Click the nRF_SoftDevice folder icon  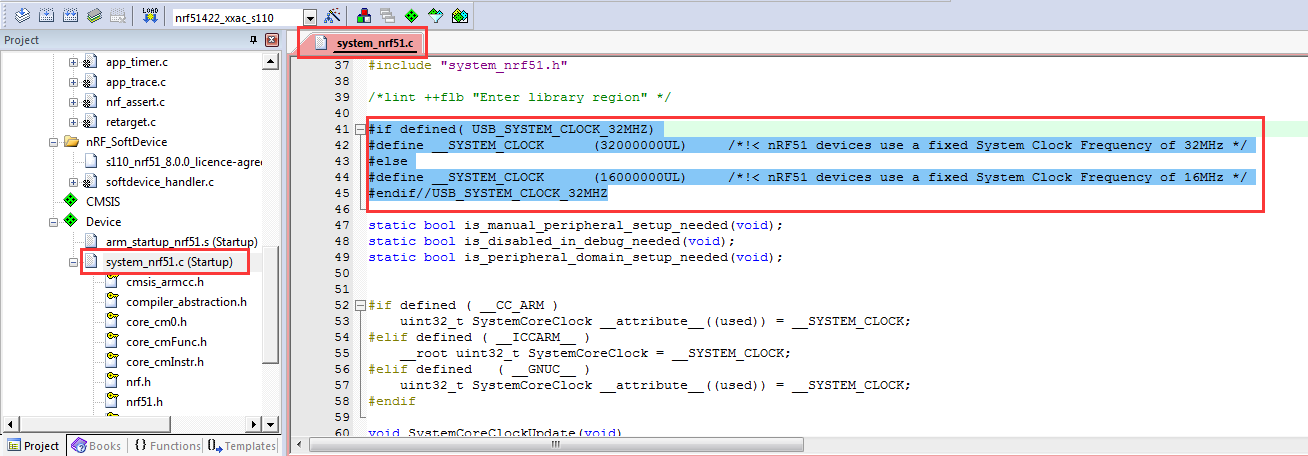click(x=71, y=142)
